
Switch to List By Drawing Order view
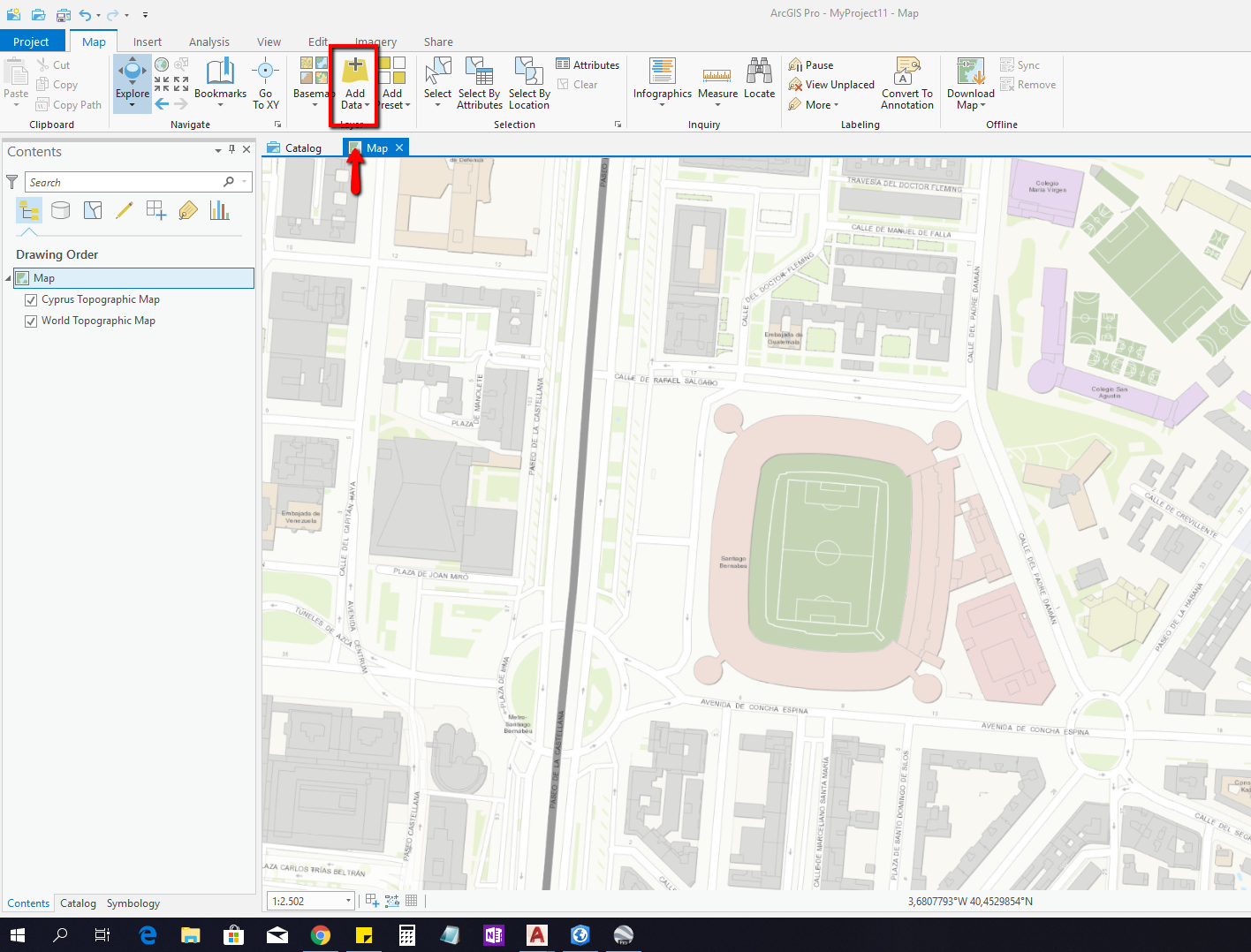point(29,210)
